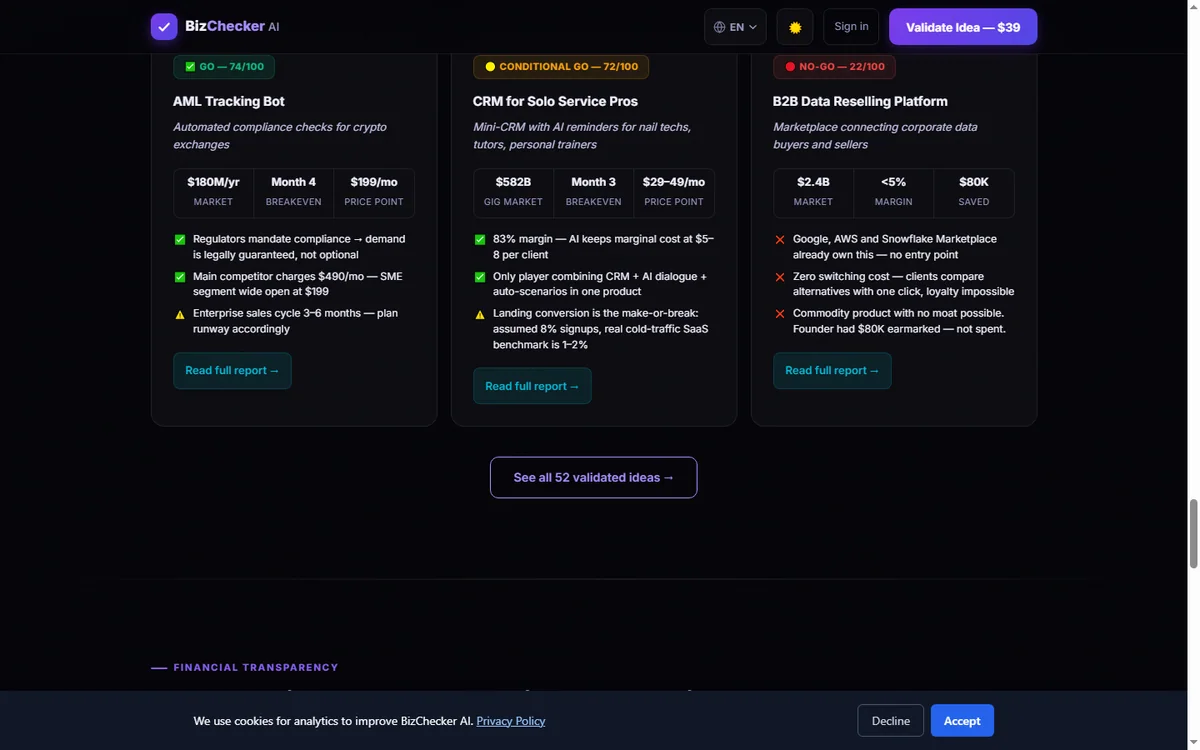Click warning icon beside Enterprise sales cycle
The image size is (1200, 750).
click(180, 314)
